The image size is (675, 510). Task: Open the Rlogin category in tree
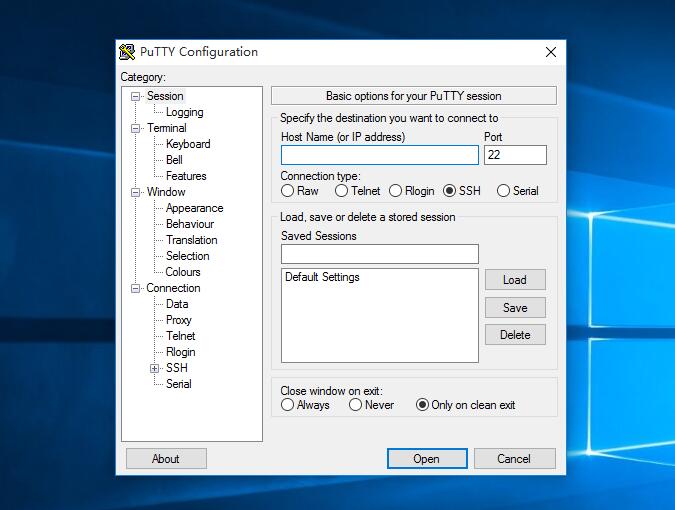click(x=180, y=352)
